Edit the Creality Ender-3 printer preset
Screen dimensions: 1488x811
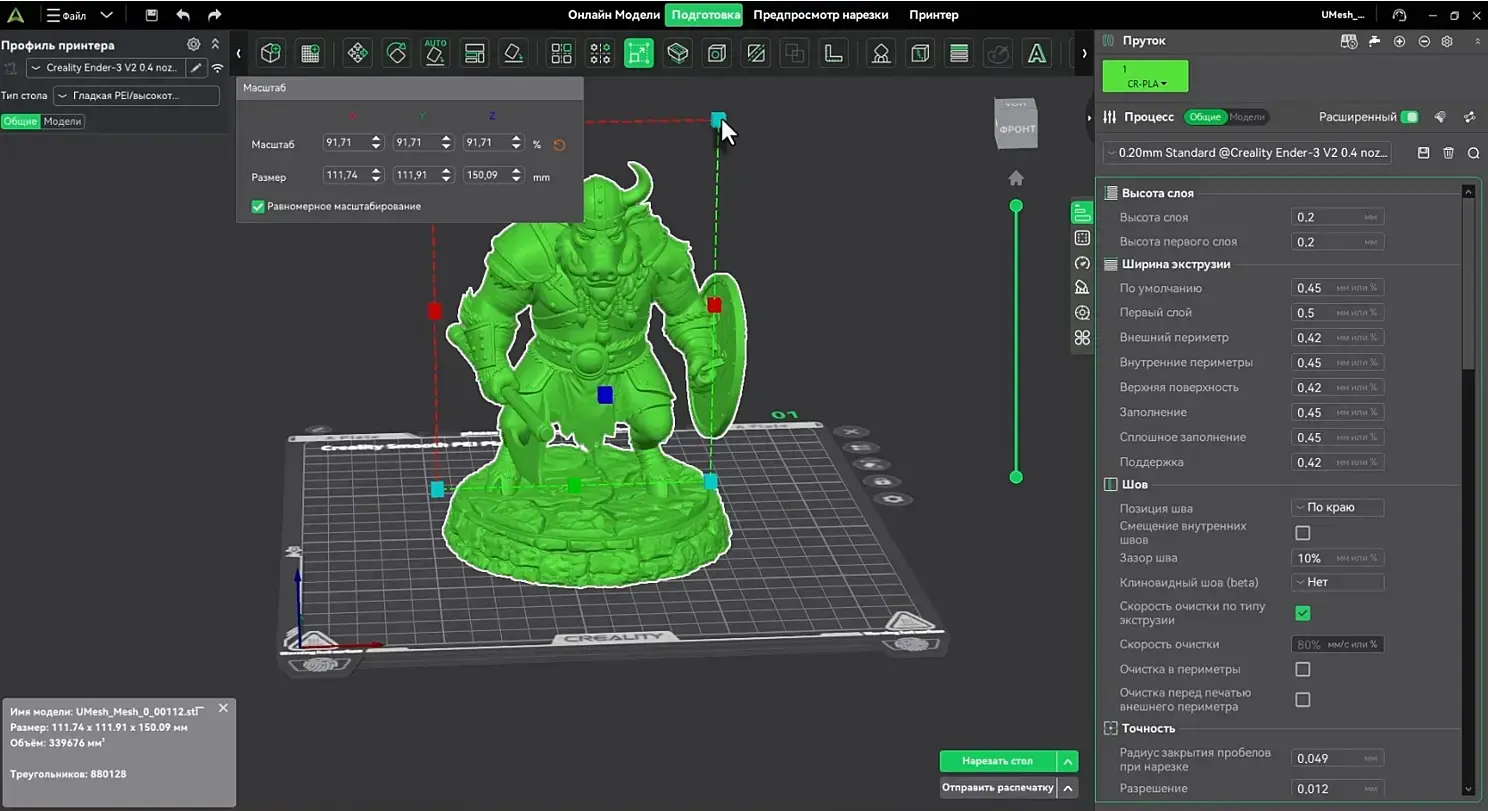tap(197, 68)
